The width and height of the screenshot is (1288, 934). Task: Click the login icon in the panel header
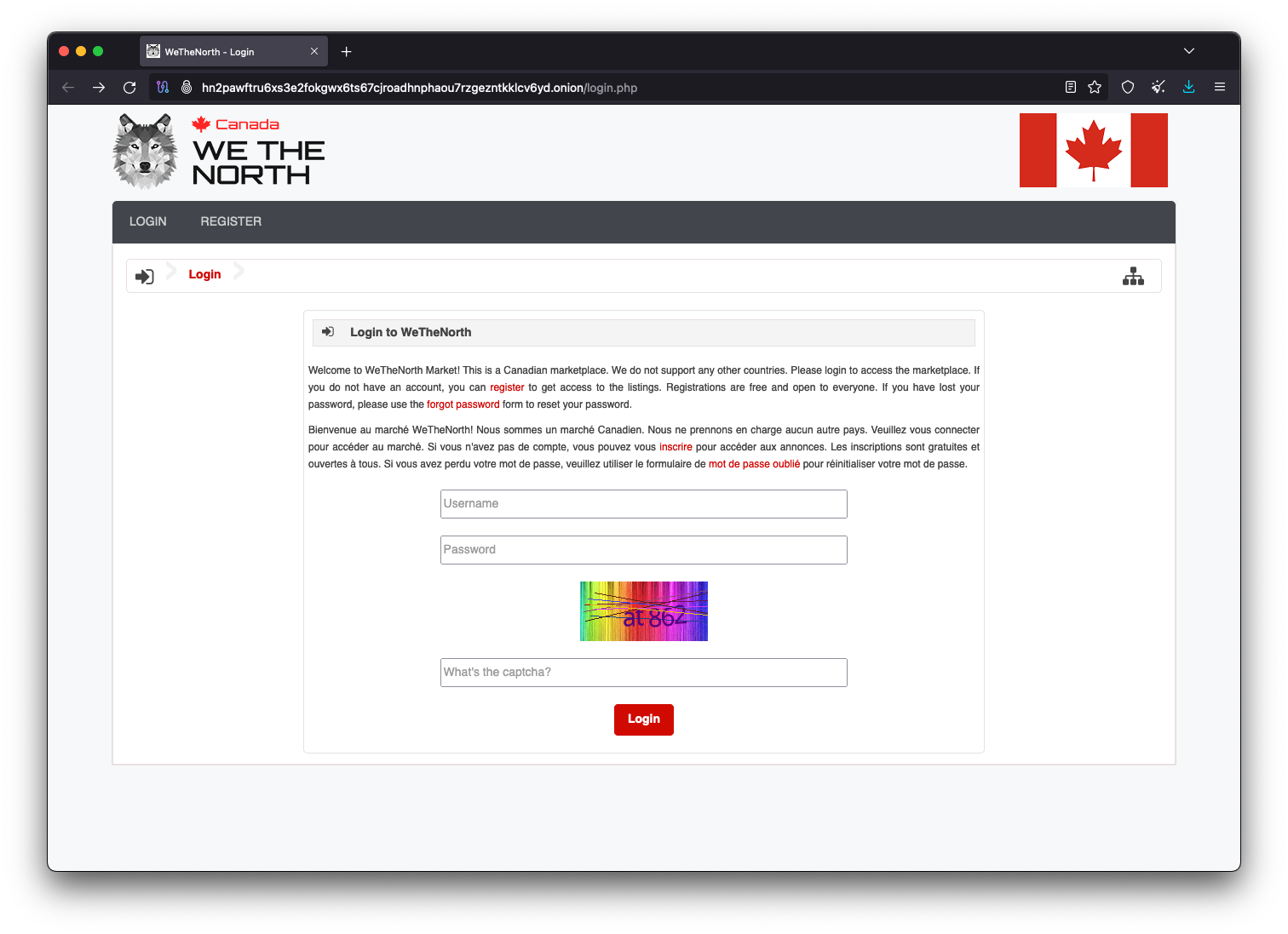pyautogui.click(x=328, y=331)
